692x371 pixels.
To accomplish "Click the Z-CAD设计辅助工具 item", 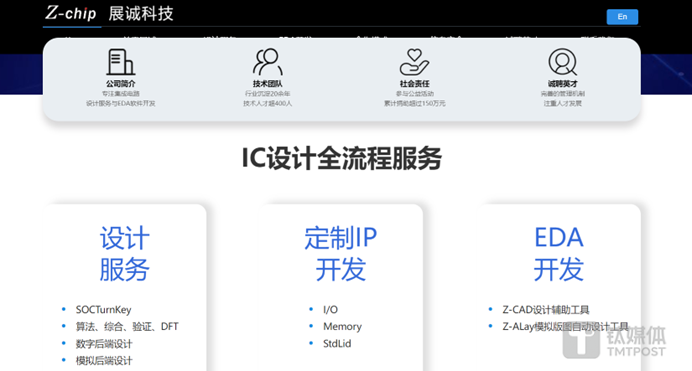I will [546, 310].
